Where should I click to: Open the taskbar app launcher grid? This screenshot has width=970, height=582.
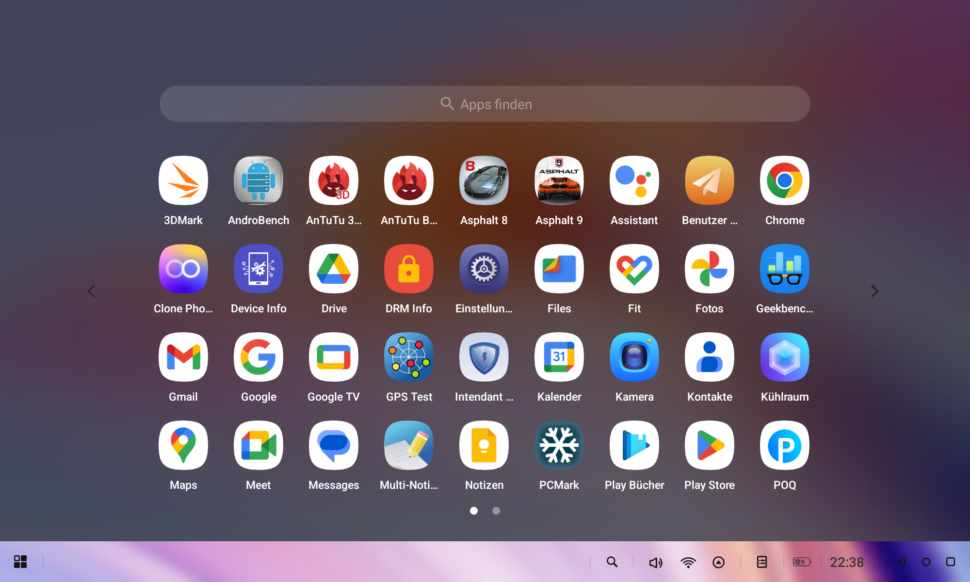click(x=20, y=562)
